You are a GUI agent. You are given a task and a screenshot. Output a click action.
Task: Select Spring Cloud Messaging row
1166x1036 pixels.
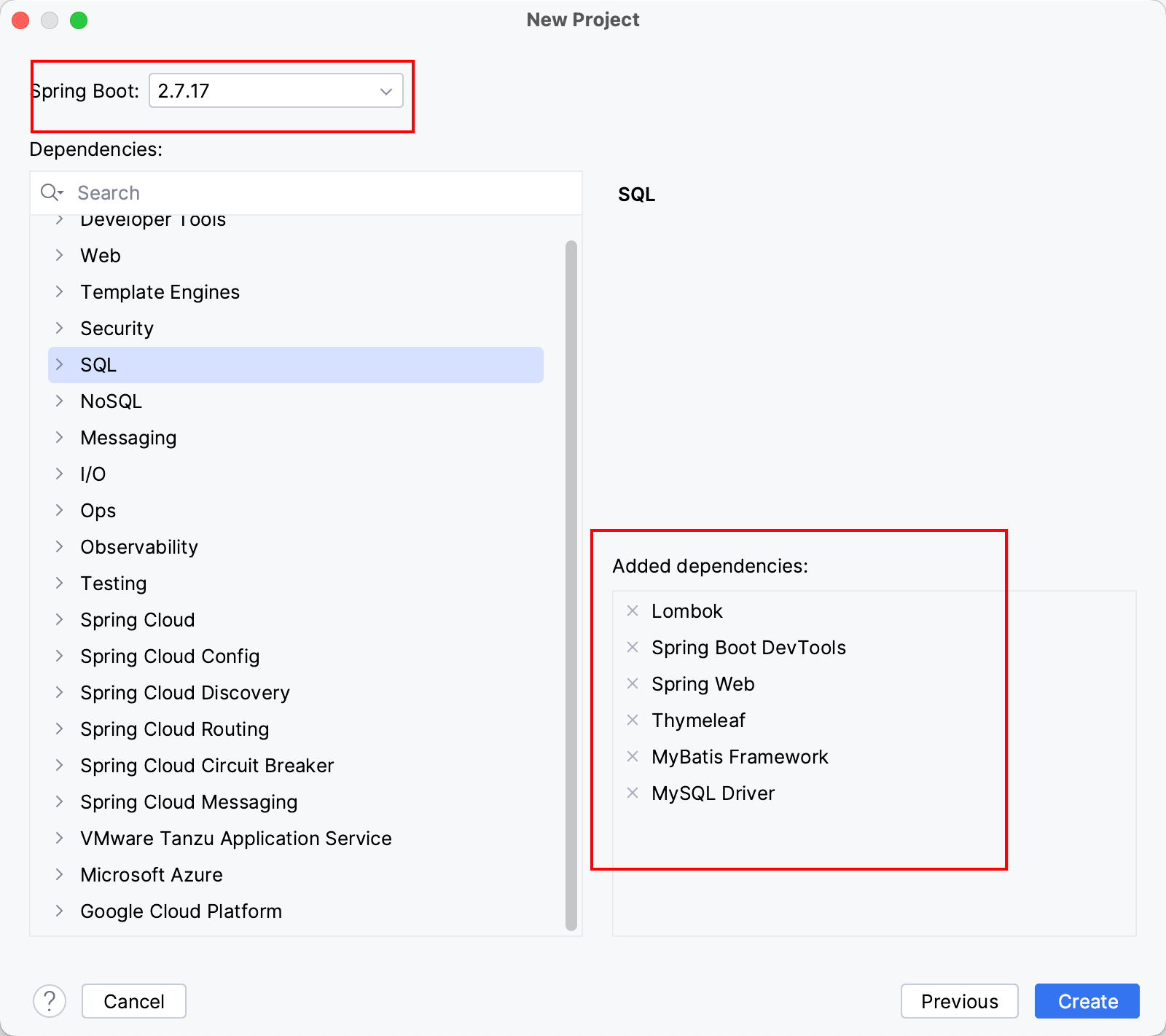click(296, 802)
